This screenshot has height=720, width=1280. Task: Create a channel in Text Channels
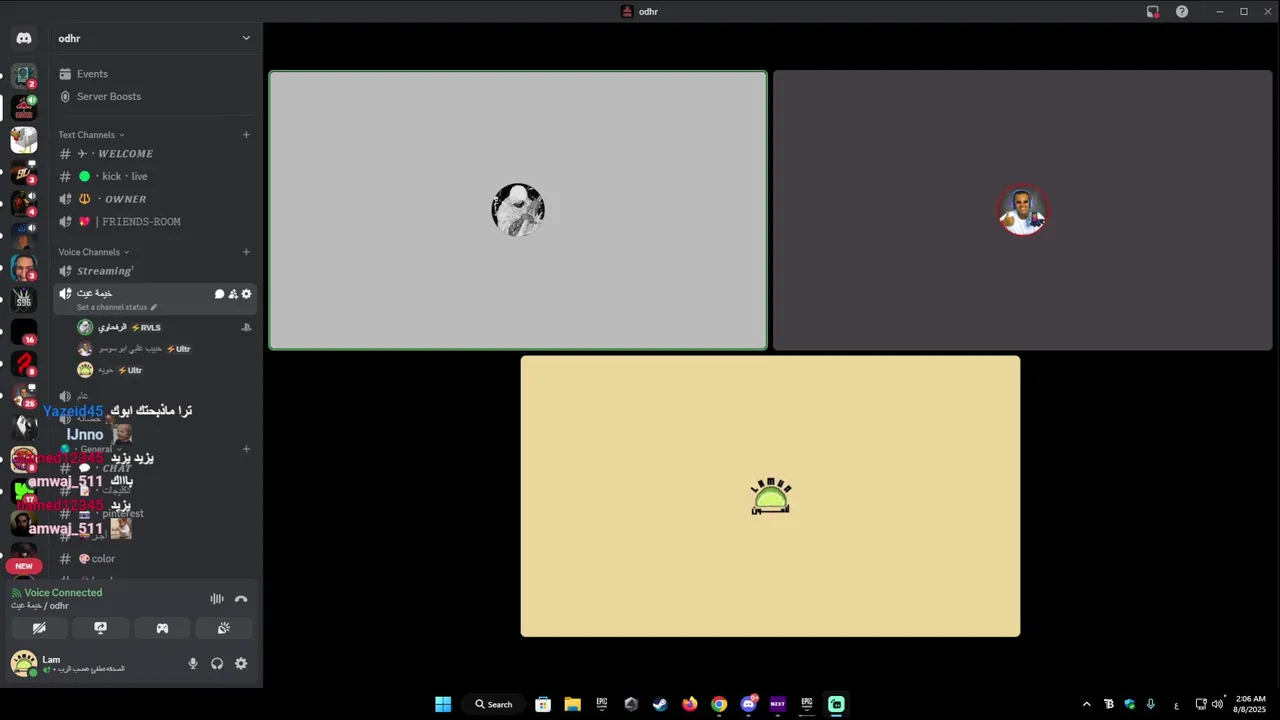click(246, 135)
